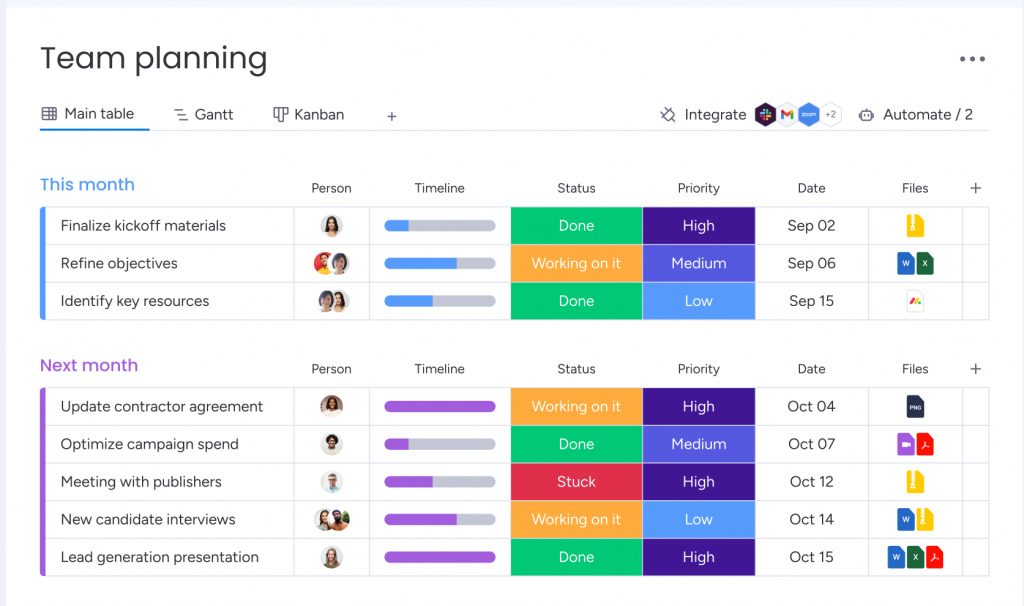Add a new board view with plus icon

pos(392,116)
